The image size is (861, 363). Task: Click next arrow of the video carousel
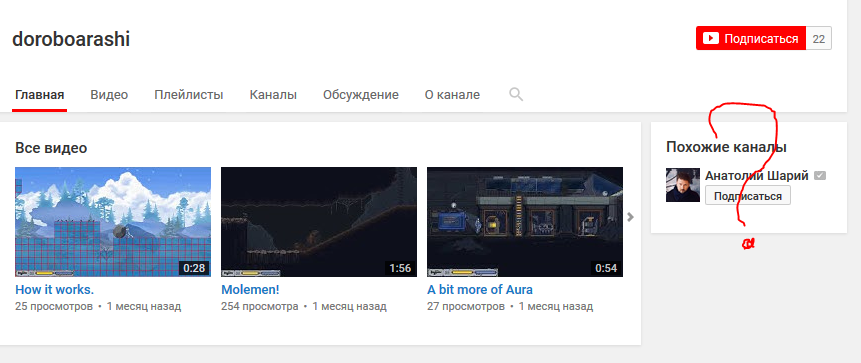click(x=630, y=217)
